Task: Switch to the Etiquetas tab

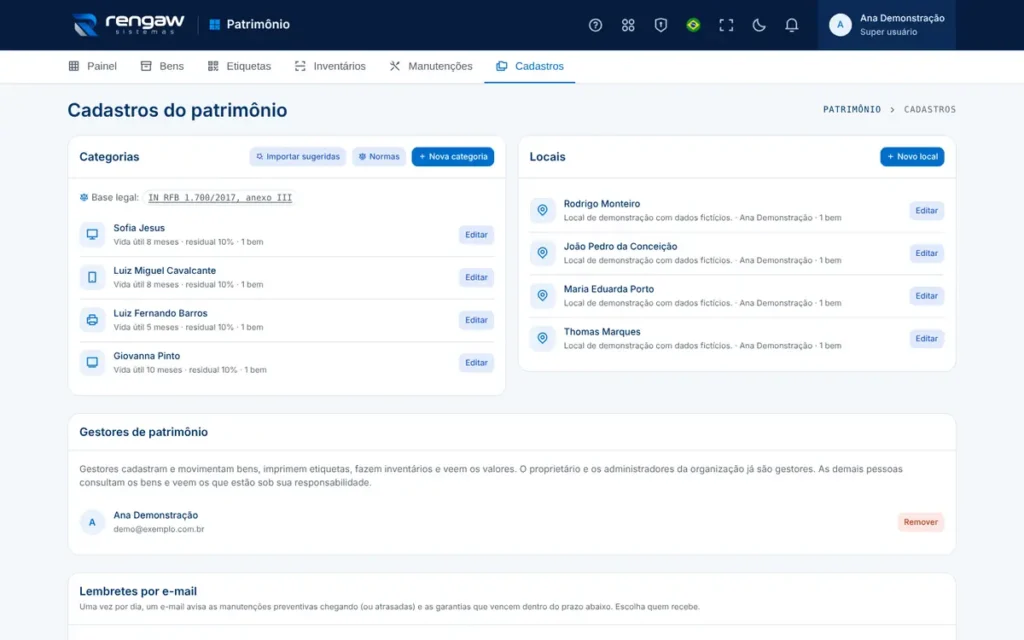Action: 239,66
